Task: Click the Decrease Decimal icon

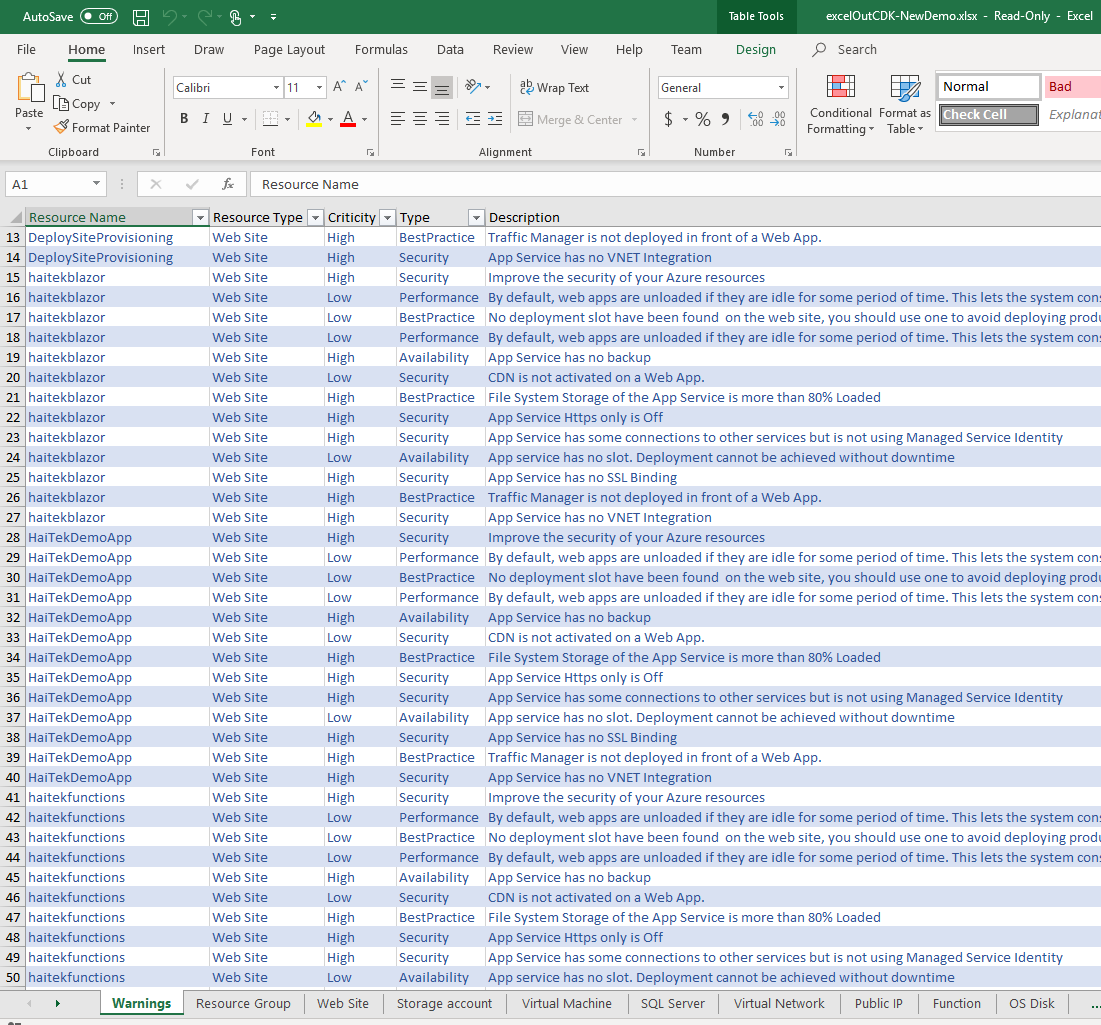Action: [x=778, y=119]
